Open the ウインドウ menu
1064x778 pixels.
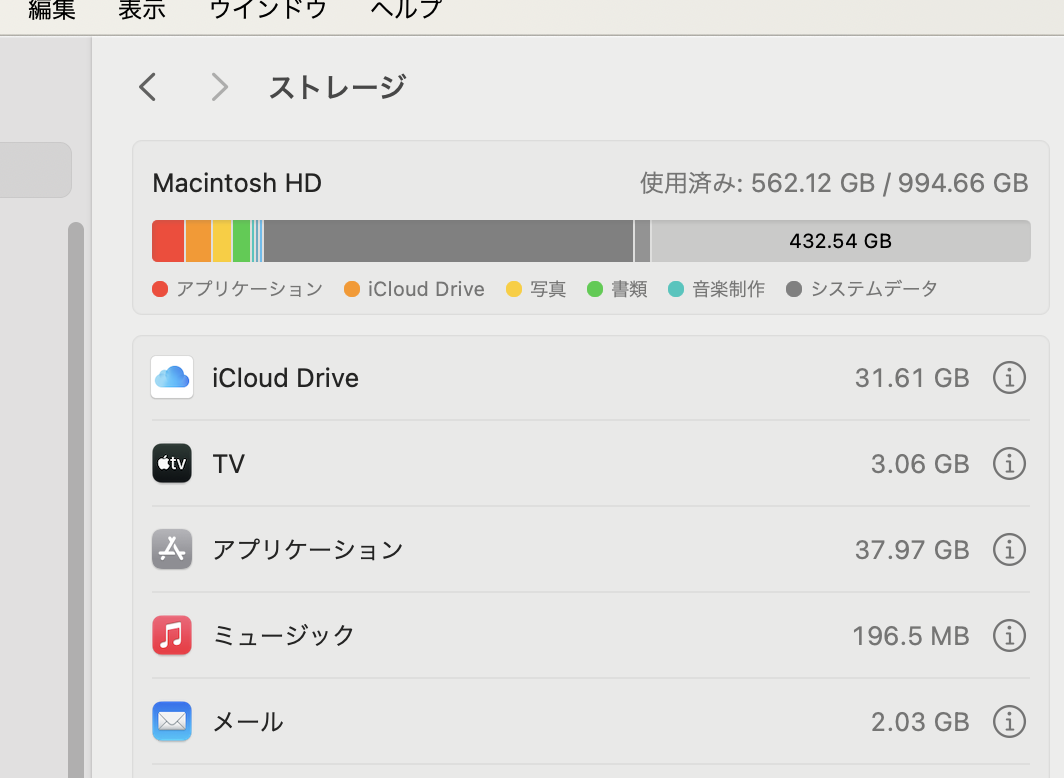[x=268, y=10]
